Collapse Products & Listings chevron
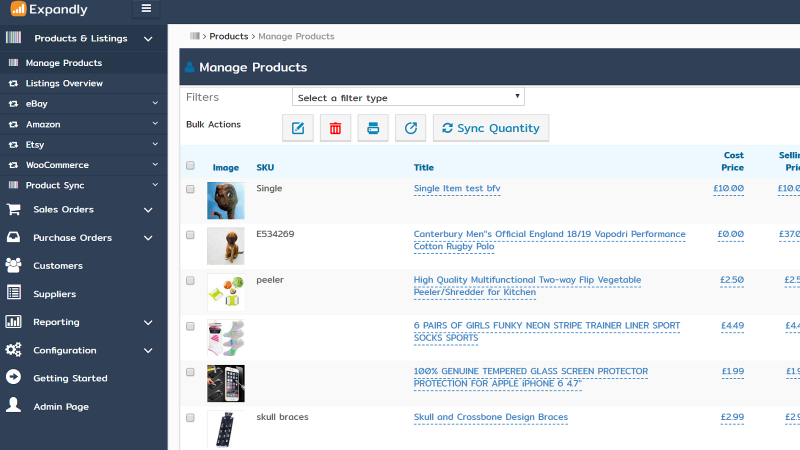Screen dimensions: 800x450 click(x=148, y=39)
